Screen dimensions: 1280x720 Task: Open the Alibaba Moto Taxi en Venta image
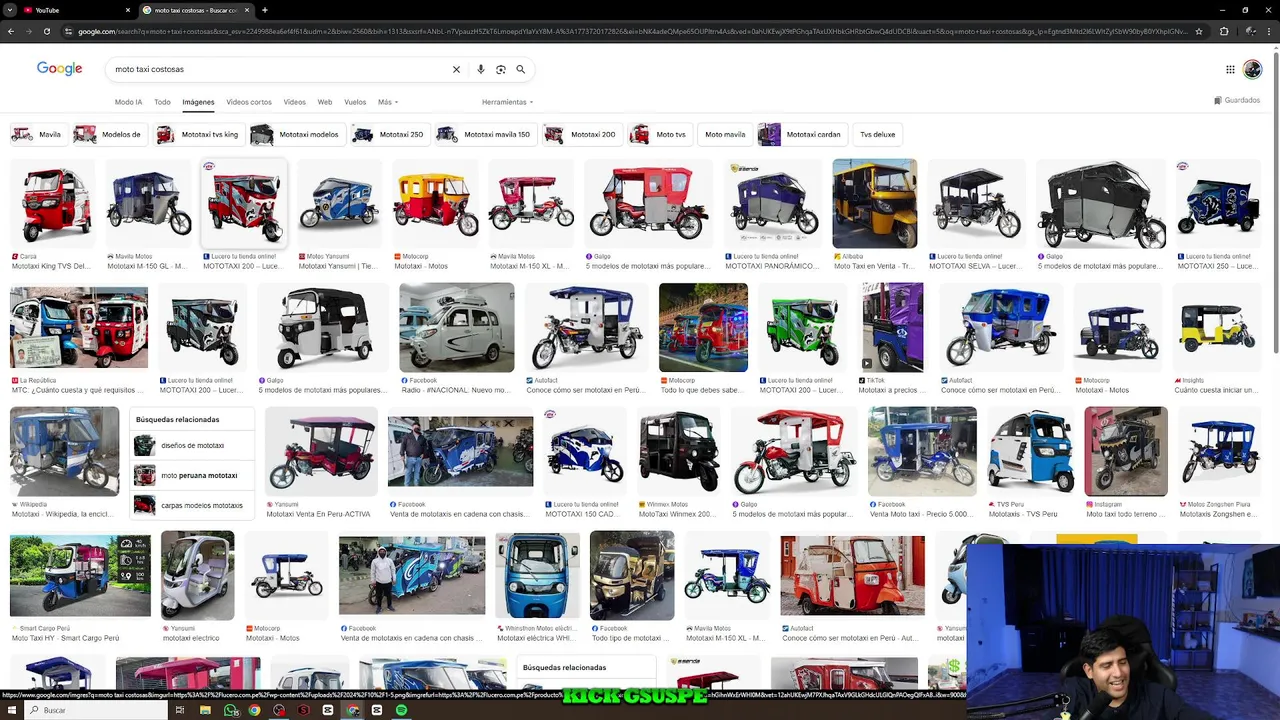coord(875,203)
